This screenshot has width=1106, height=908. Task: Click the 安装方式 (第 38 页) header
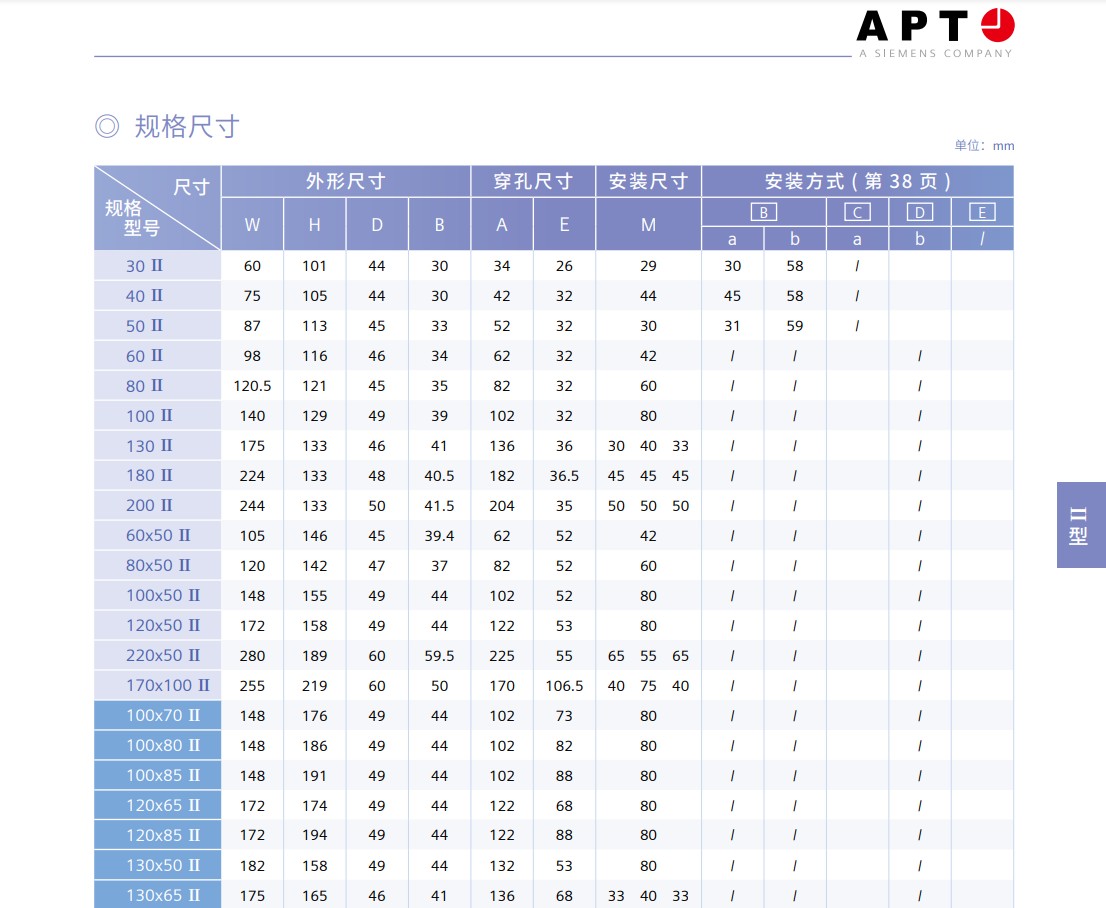(x=857, y=181)
